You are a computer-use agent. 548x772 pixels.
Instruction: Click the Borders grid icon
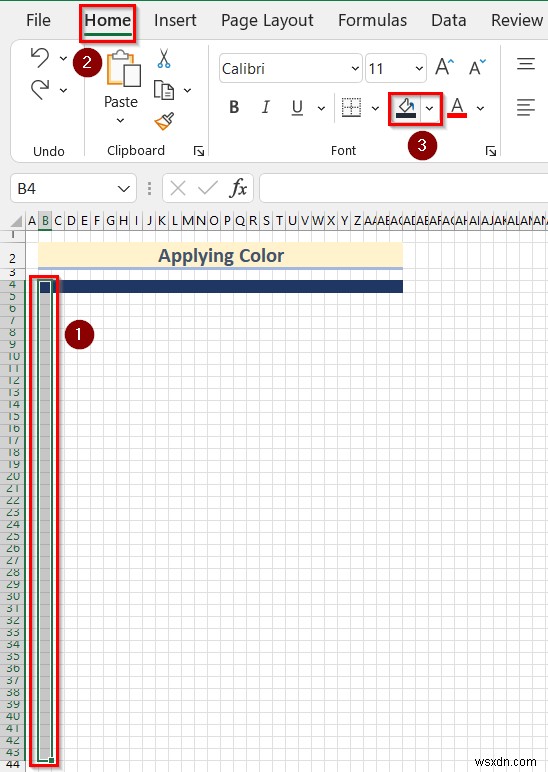(351, 108)
